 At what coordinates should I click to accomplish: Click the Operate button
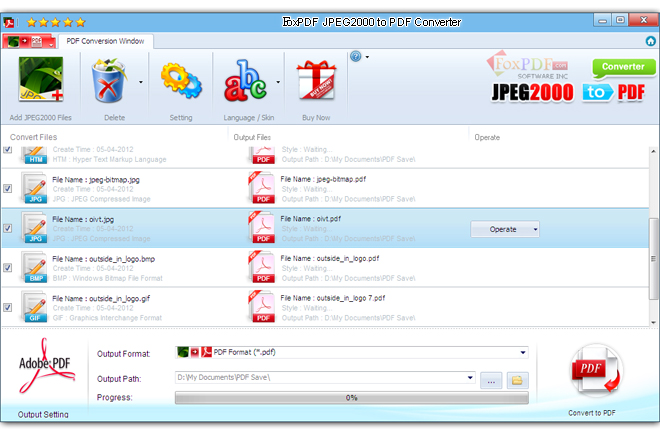tap(503, 229)
